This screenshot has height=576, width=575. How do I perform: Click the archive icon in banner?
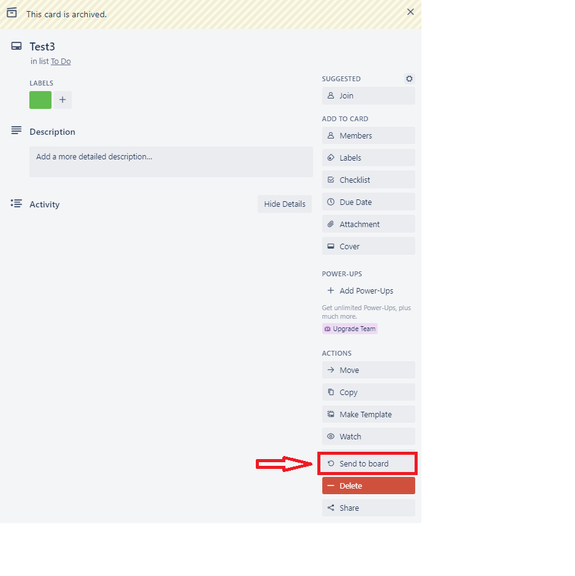pyautogui.click(x=12, y=12)
